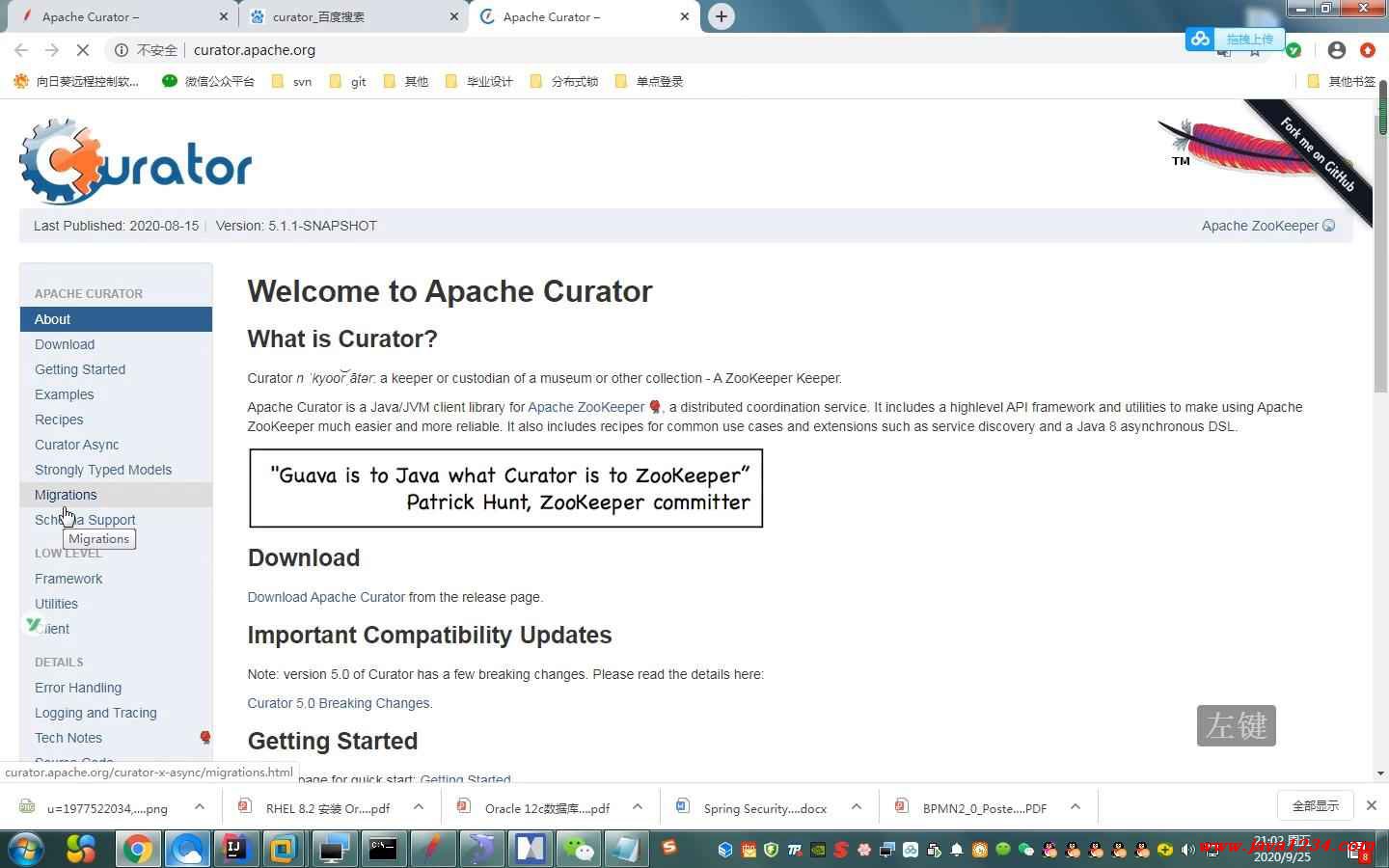Viewport: 1389px width, 868px height.
Task: Click the page vertical scrollbar thumb
Action: coord(1381,253)
